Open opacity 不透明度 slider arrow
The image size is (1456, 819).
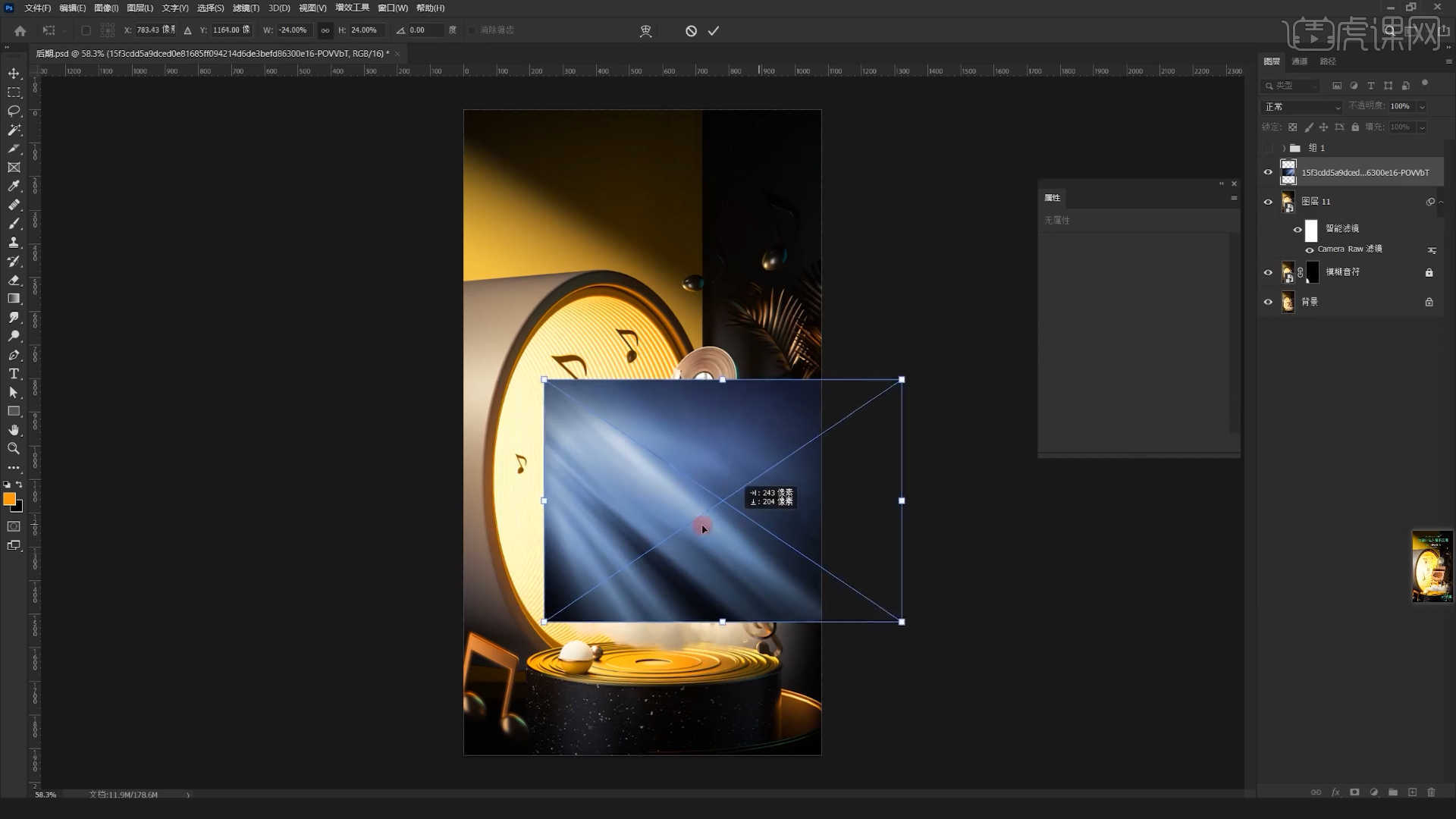pos(1422,107)
